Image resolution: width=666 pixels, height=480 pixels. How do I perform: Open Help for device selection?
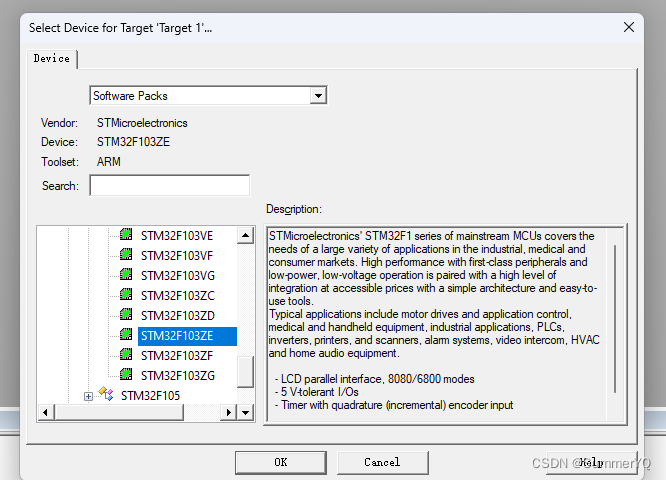pos(592,462)
